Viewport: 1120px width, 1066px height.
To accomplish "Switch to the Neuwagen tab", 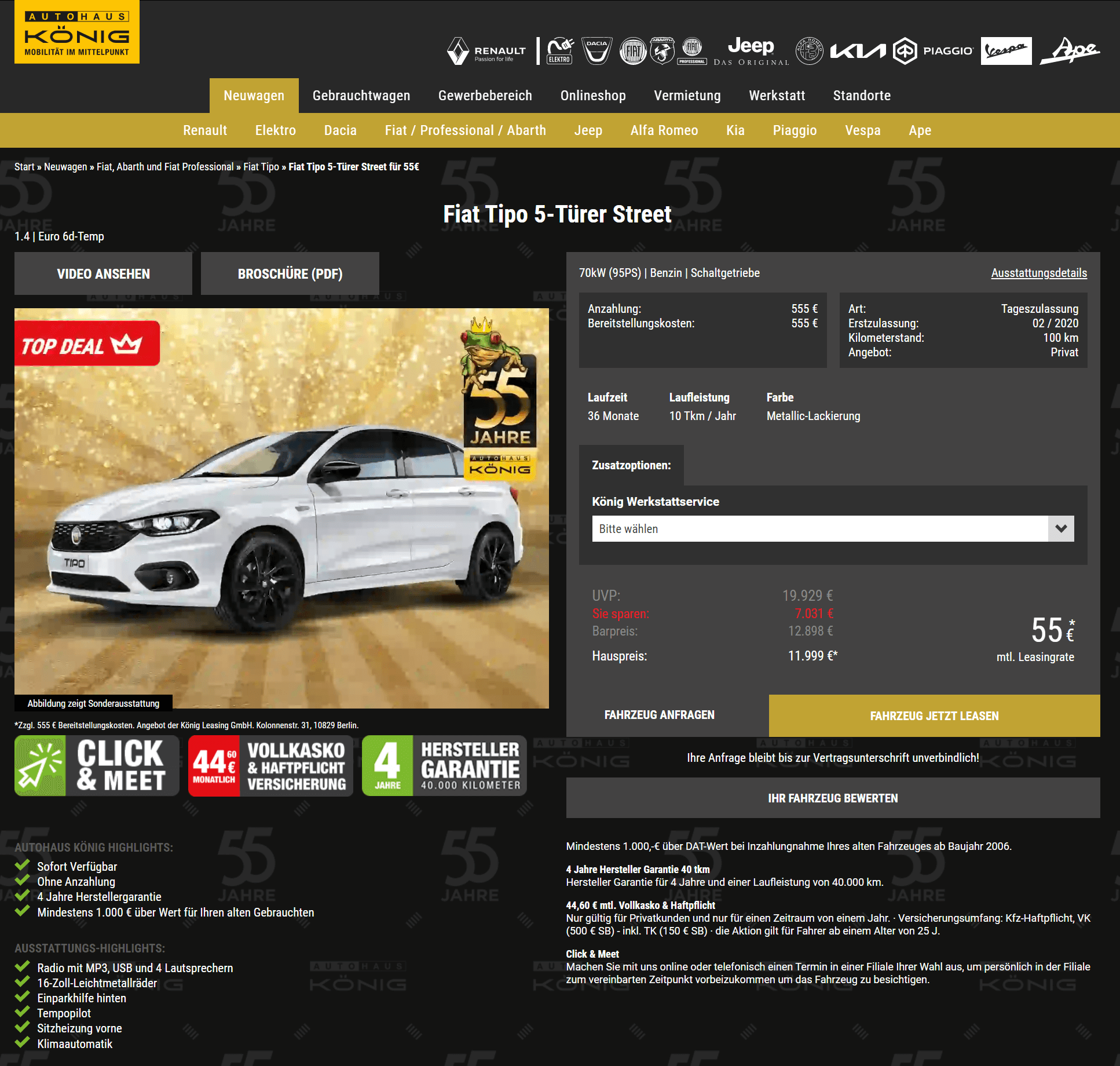I will [254, 96].
